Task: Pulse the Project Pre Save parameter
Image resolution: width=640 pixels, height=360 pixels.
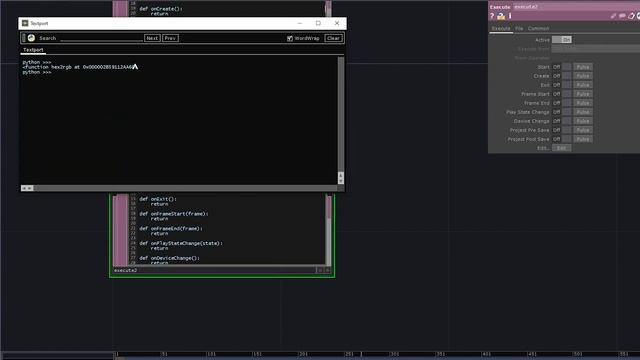Action: 583,130
